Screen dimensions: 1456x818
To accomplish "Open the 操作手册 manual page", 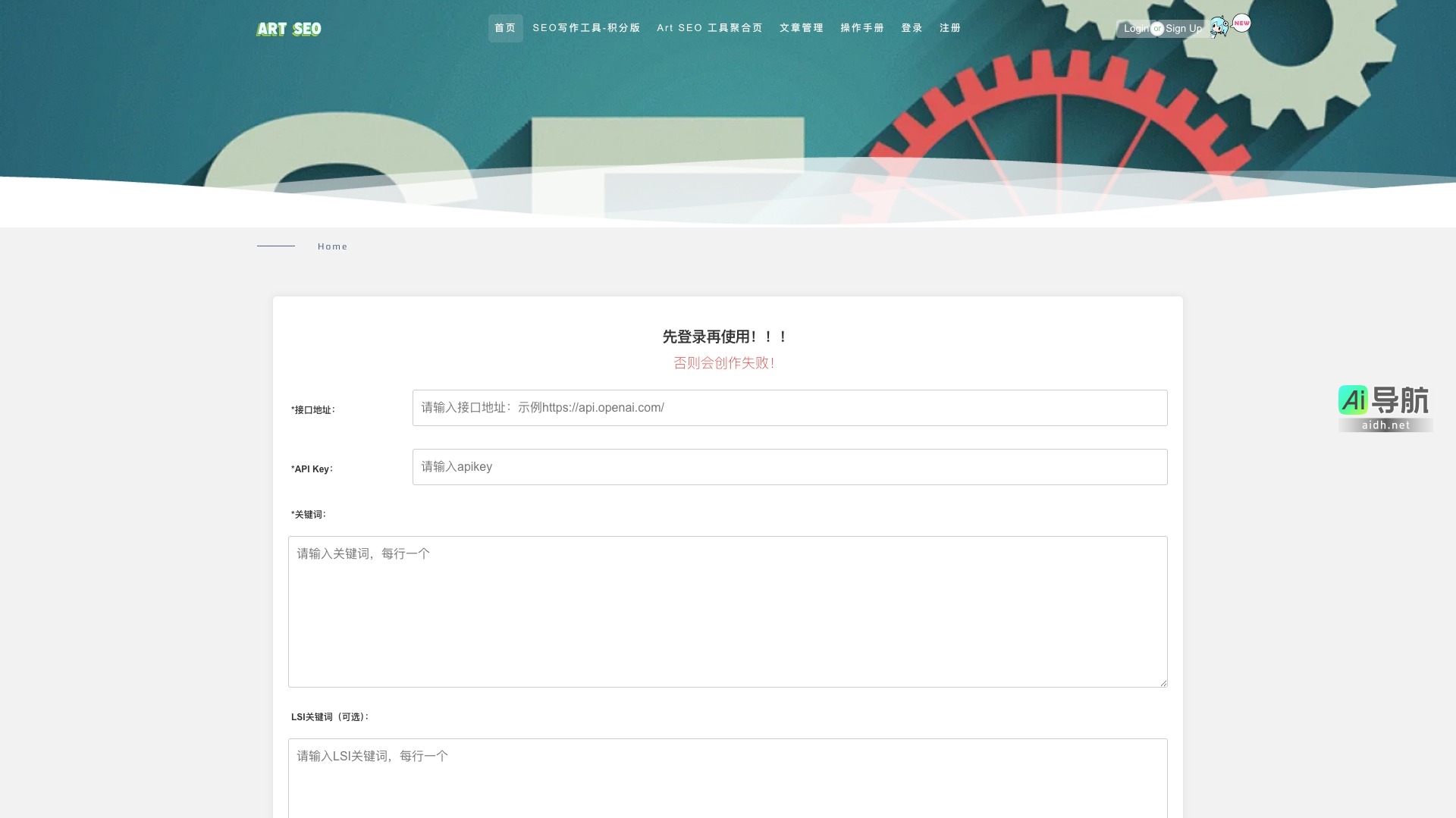I will click(x=861, y=27).
